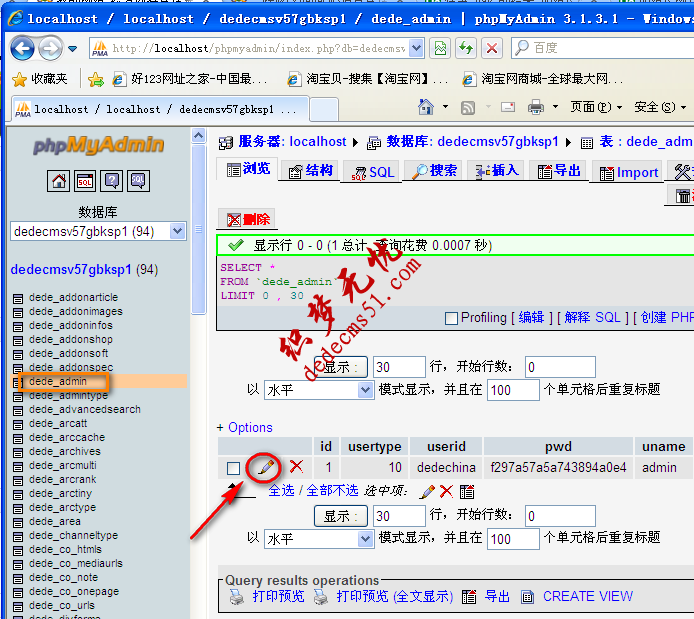
Task: Switch to the 结构 (Structure) tab
Action: pos(310,171)
